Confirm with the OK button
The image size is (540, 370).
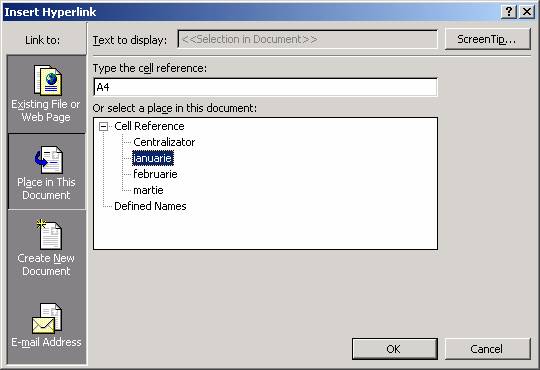394,349
